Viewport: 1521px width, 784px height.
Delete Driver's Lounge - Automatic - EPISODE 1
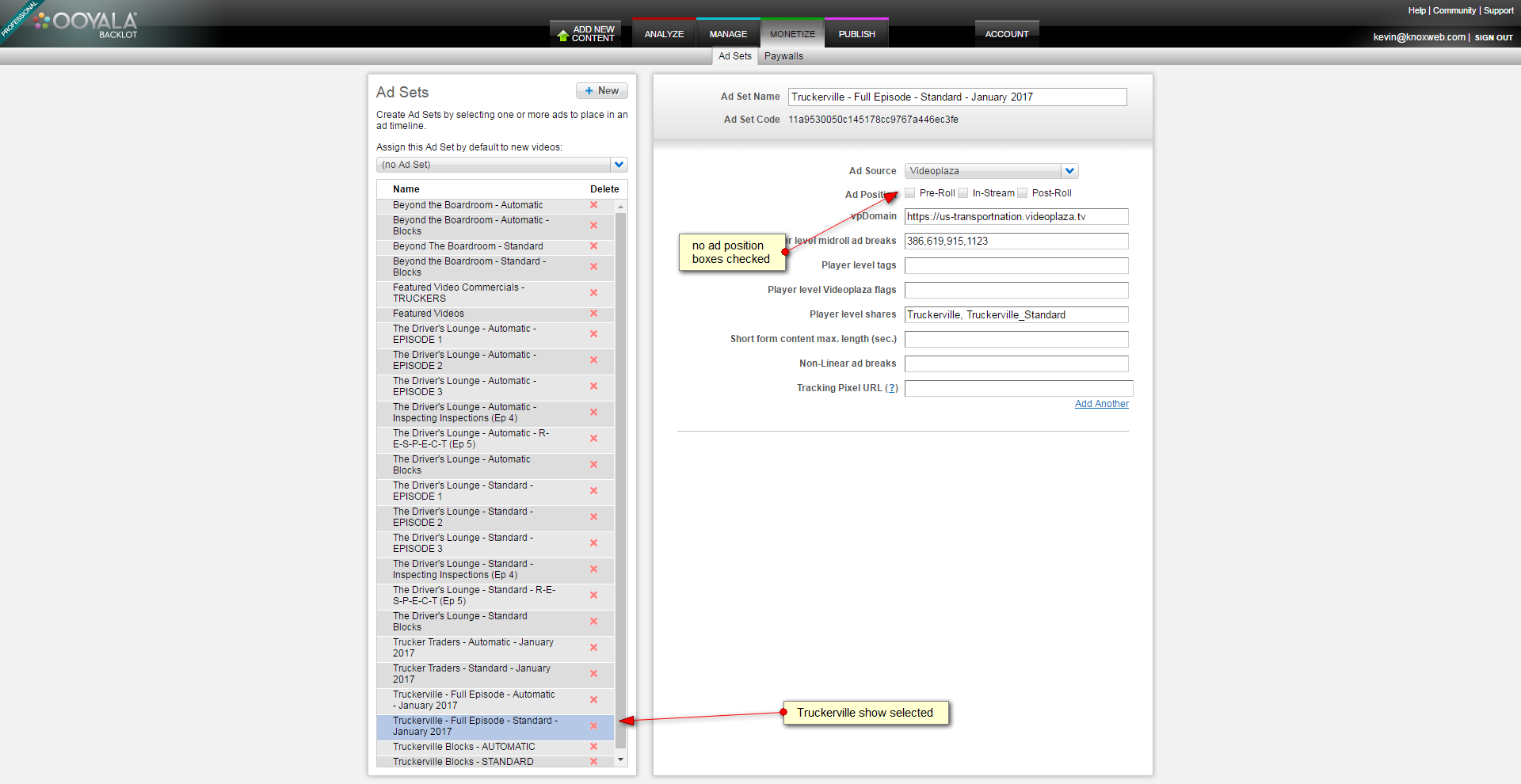click(x=593, y=334)
